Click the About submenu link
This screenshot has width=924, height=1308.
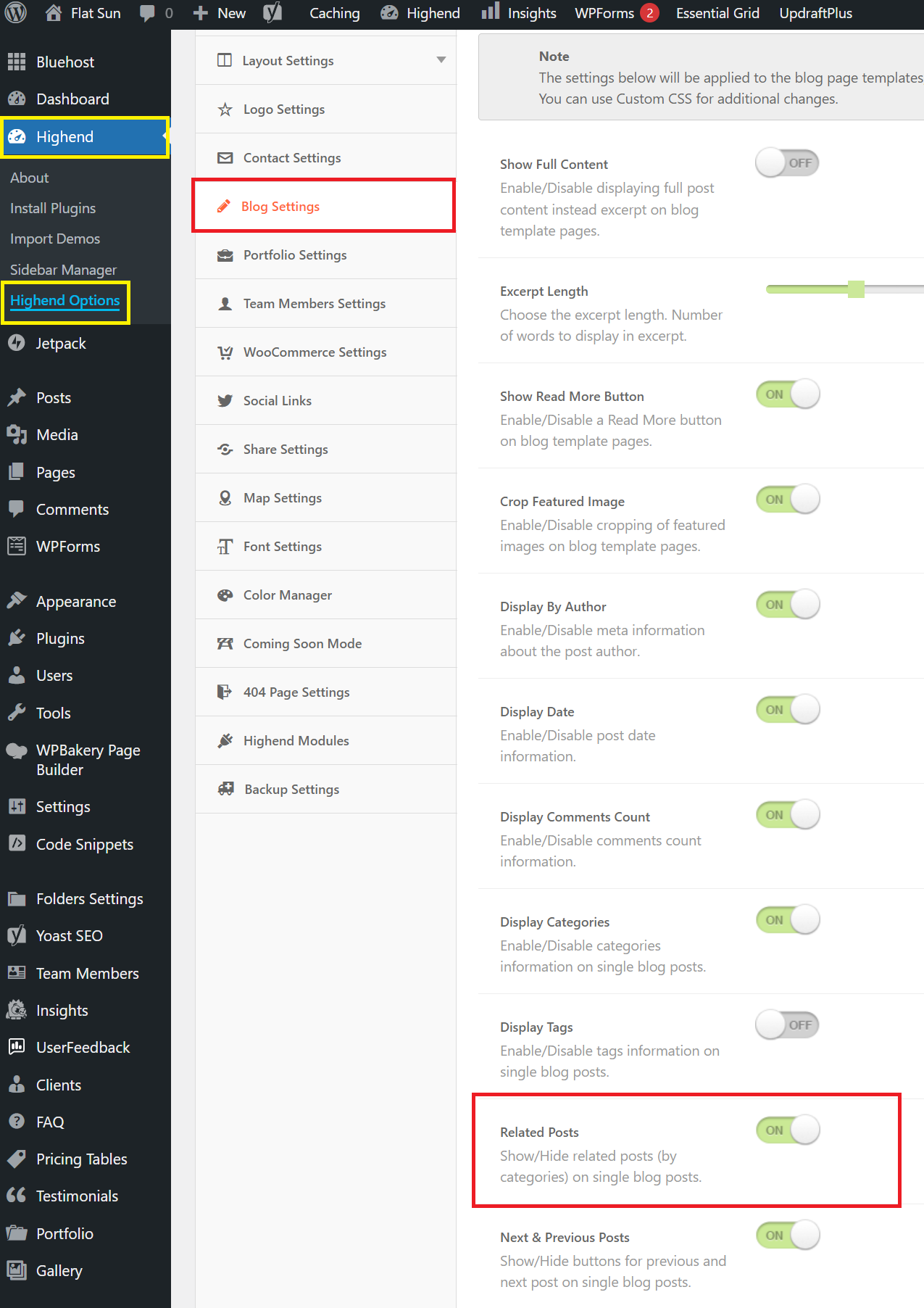(29, 178)
